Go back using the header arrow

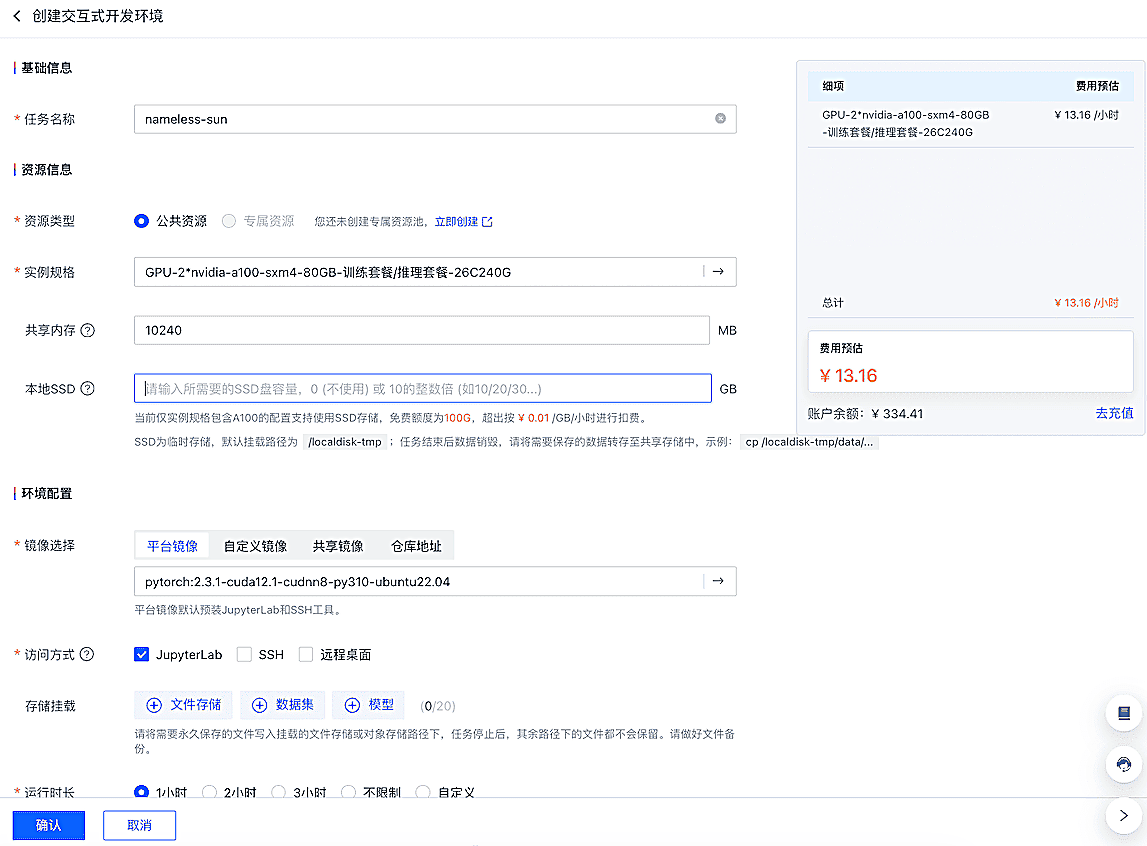click(17, 16)
